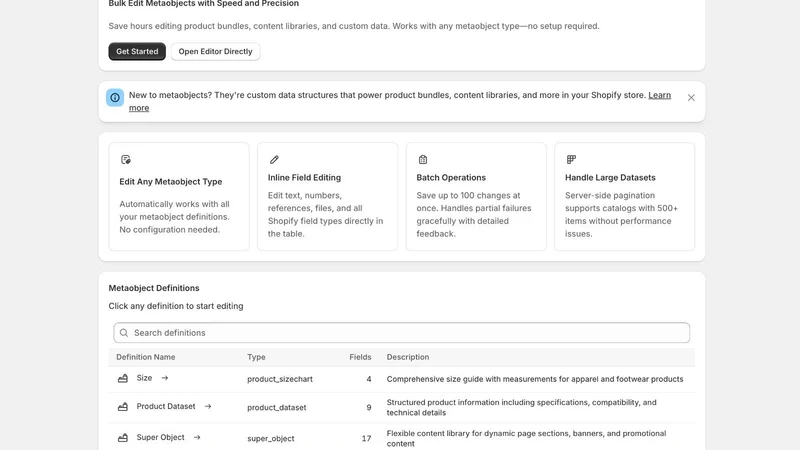Click the Metaobject Definitions heading
800x450 pixels.
pos(154,288)
